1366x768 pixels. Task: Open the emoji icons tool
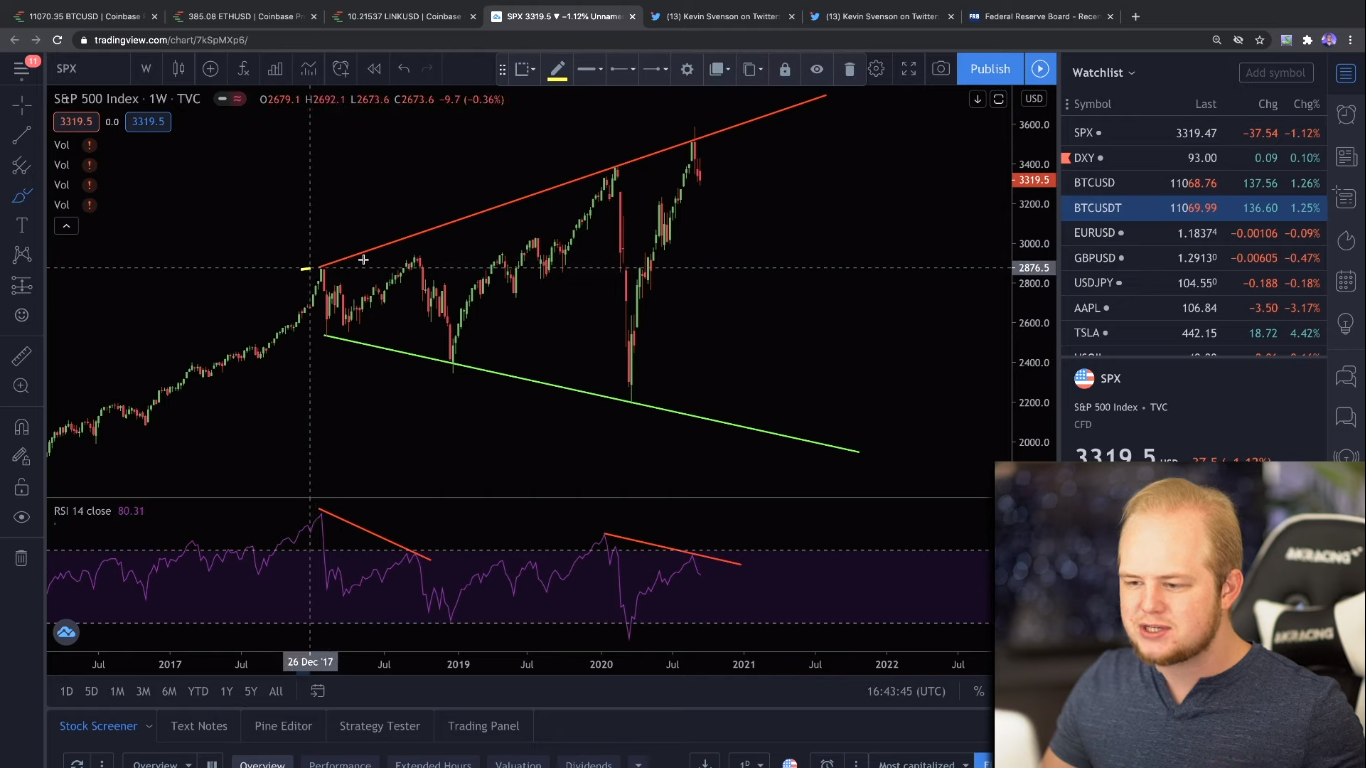click(21, 315)
